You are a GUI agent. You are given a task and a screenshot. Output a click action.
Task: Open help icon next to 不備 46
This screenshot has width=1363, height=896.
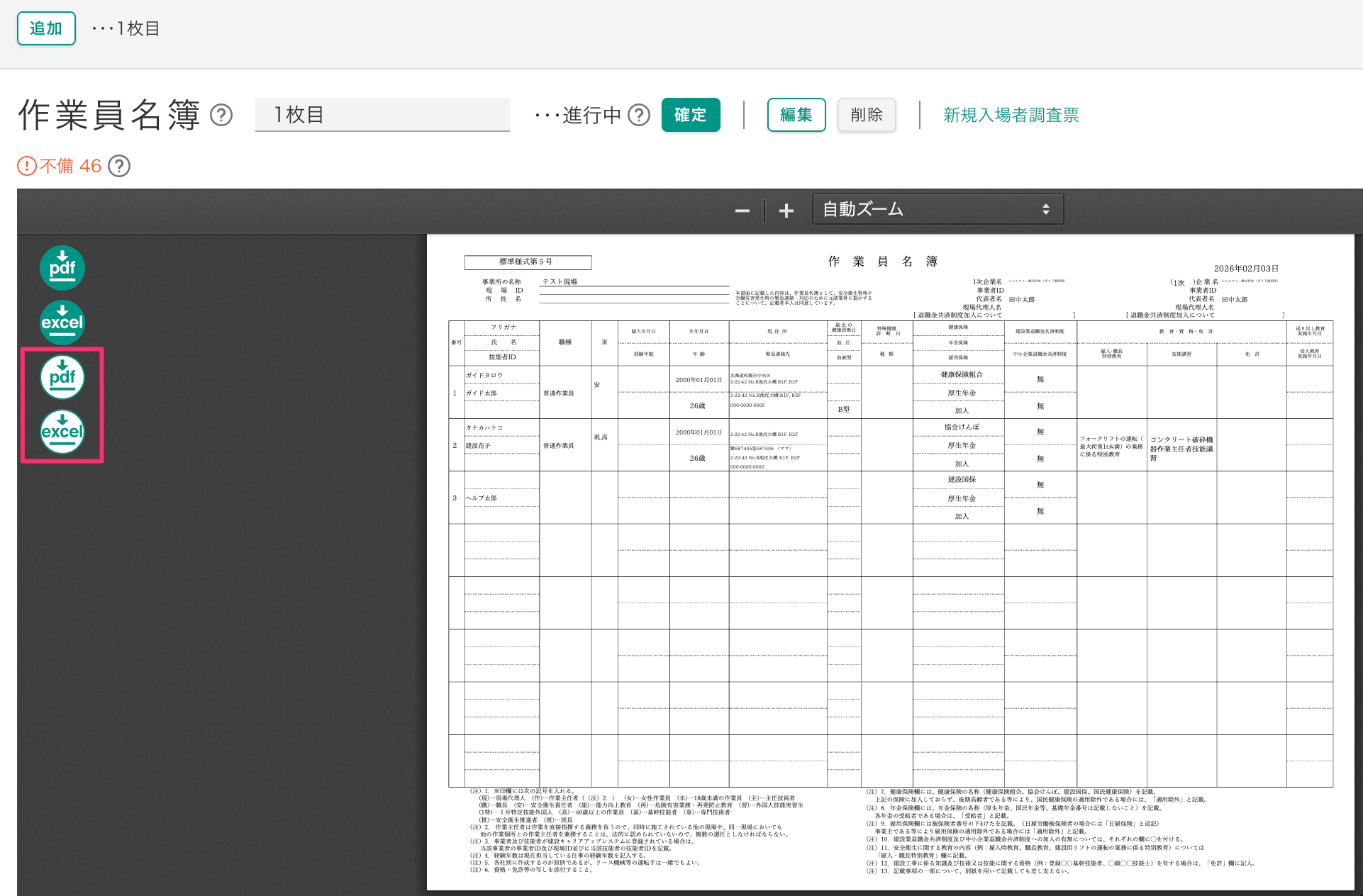click(119, 166)
